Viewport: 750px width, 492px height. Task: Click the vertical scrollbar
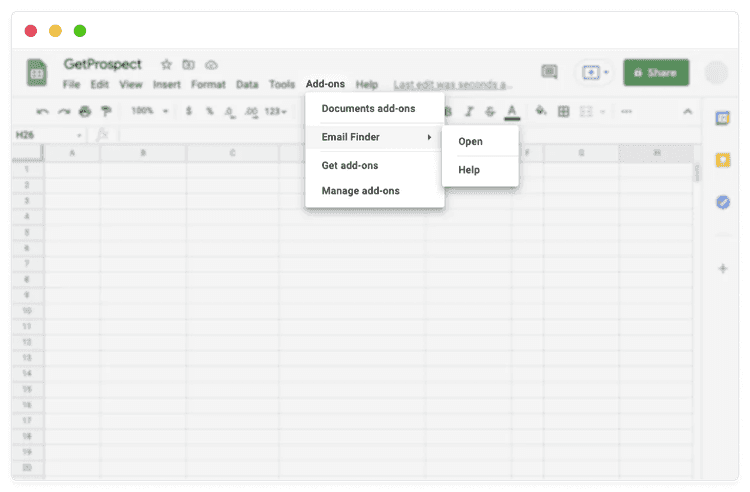[x=697, y=174]
